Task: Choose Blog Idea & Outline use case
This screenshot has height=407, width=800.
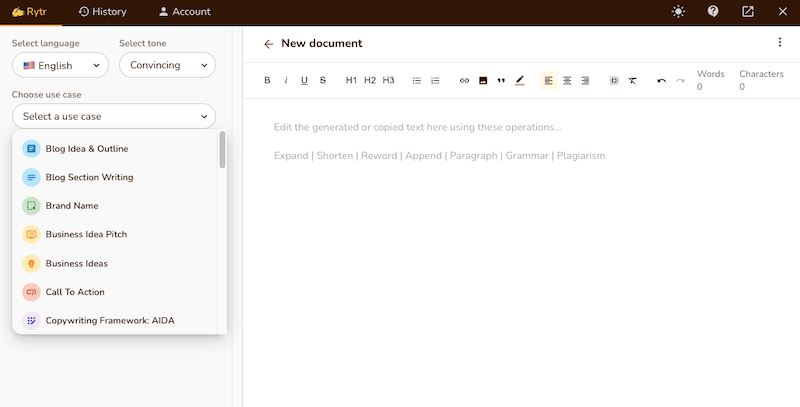Action: coord(115,149)
